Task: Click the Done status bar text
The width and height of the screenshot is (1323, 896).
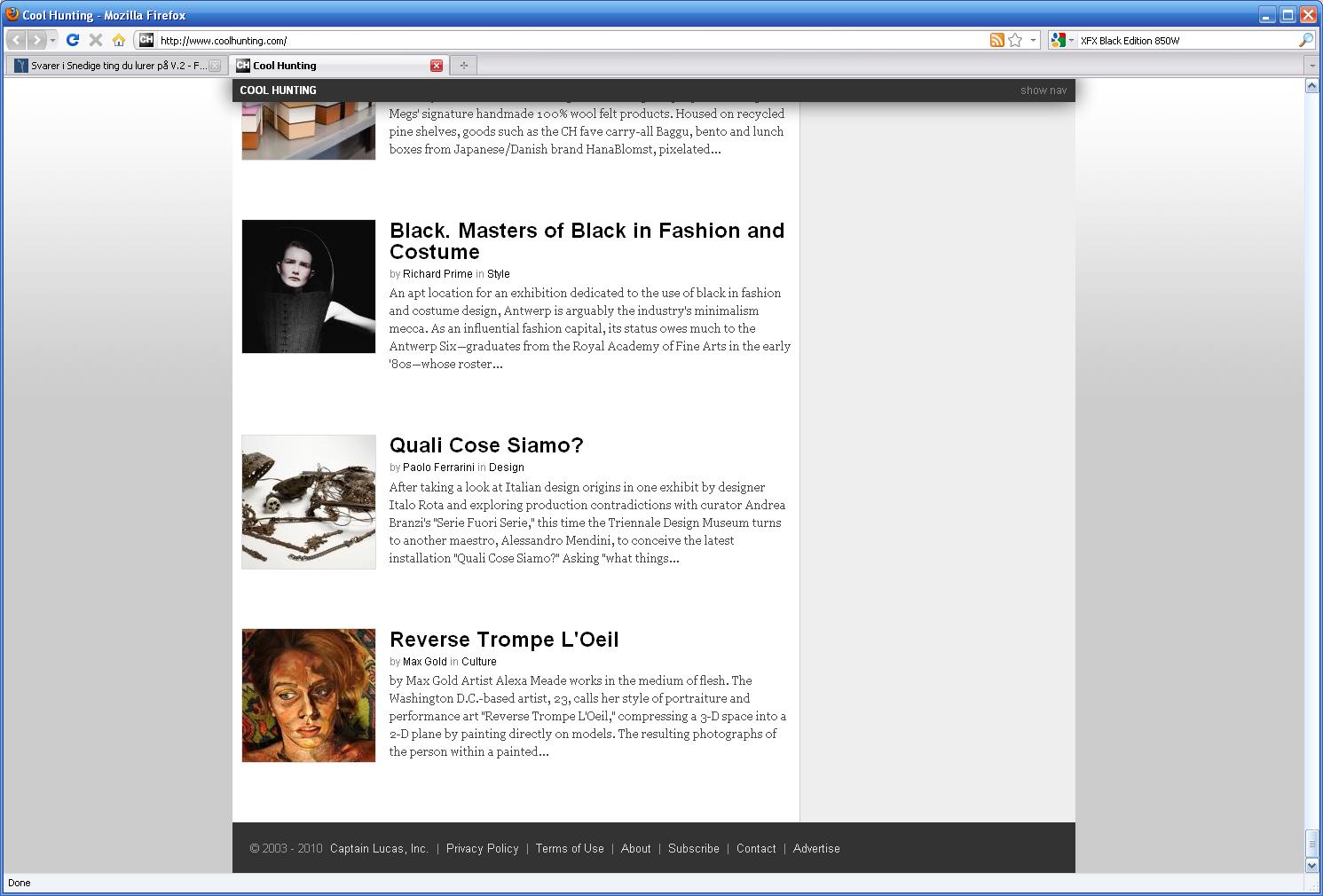Action: 20,883
